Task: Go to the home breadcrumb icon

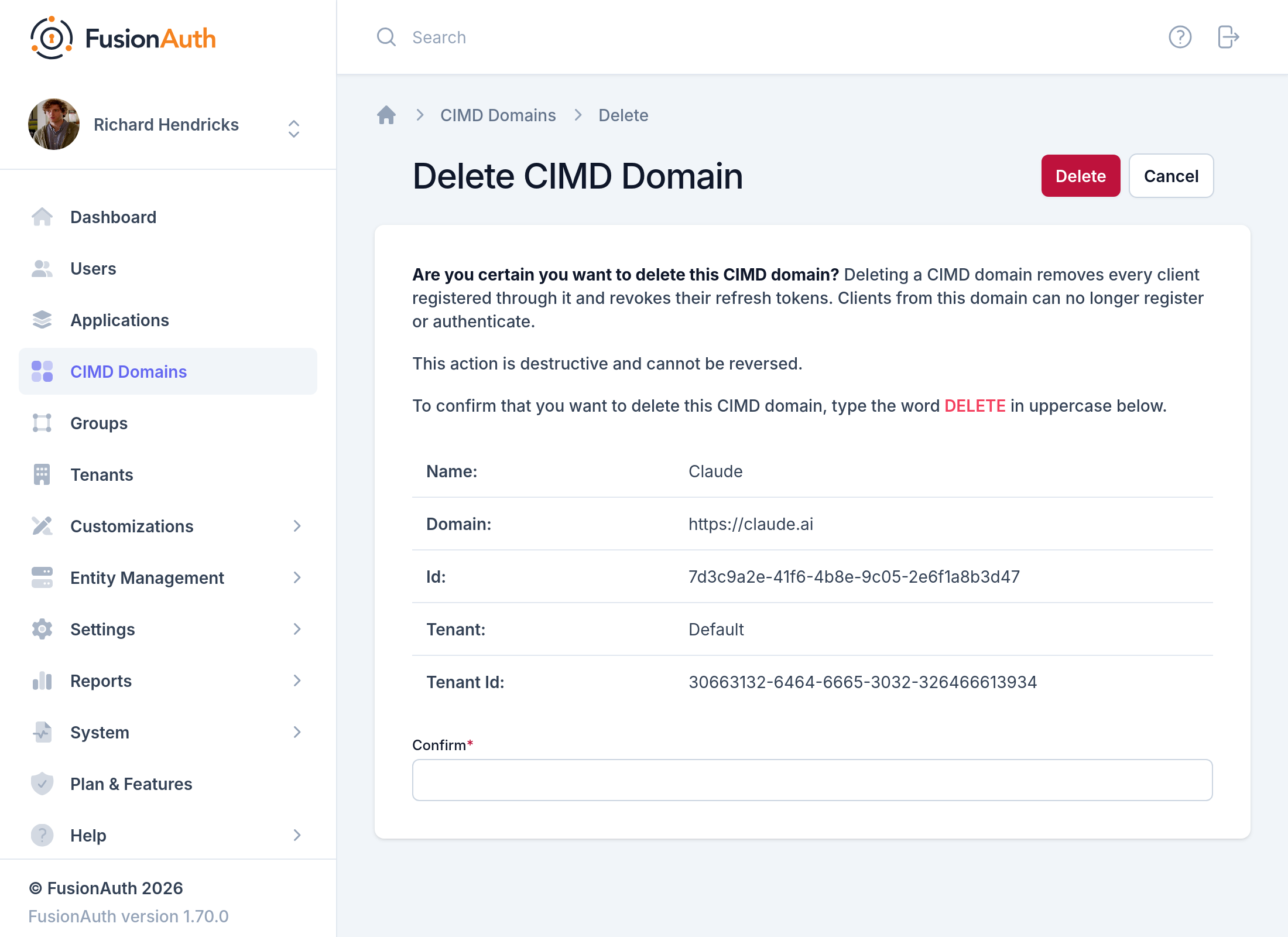Action: pos(386,115)
